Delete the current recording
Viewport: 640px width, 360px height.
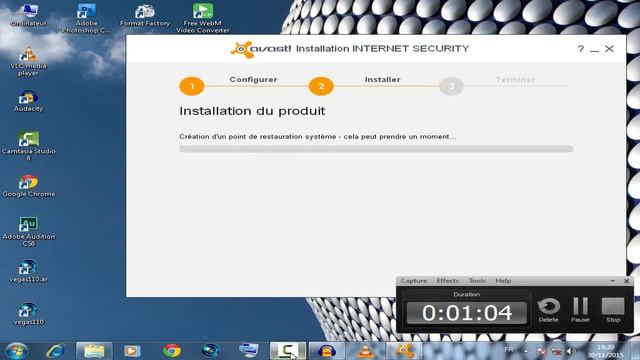click(548, 310)
